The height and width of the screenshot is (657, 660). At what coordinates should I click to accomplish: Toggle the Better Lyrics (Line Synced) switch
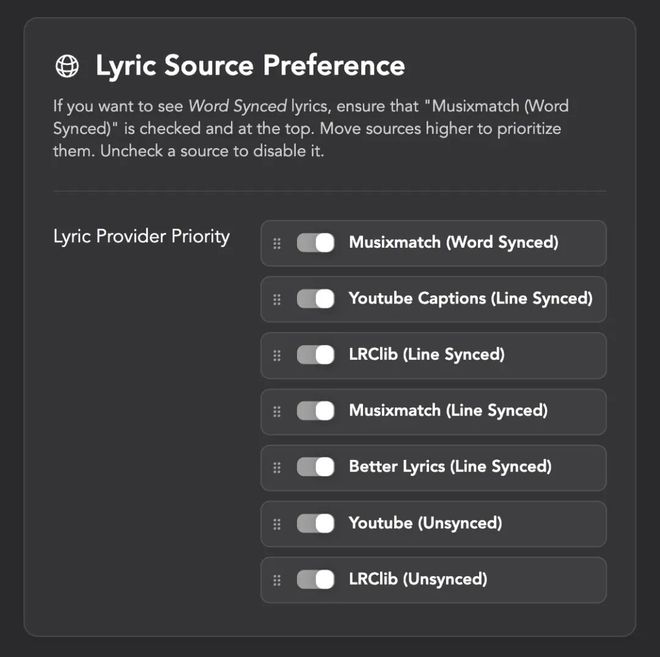(315, 467)
